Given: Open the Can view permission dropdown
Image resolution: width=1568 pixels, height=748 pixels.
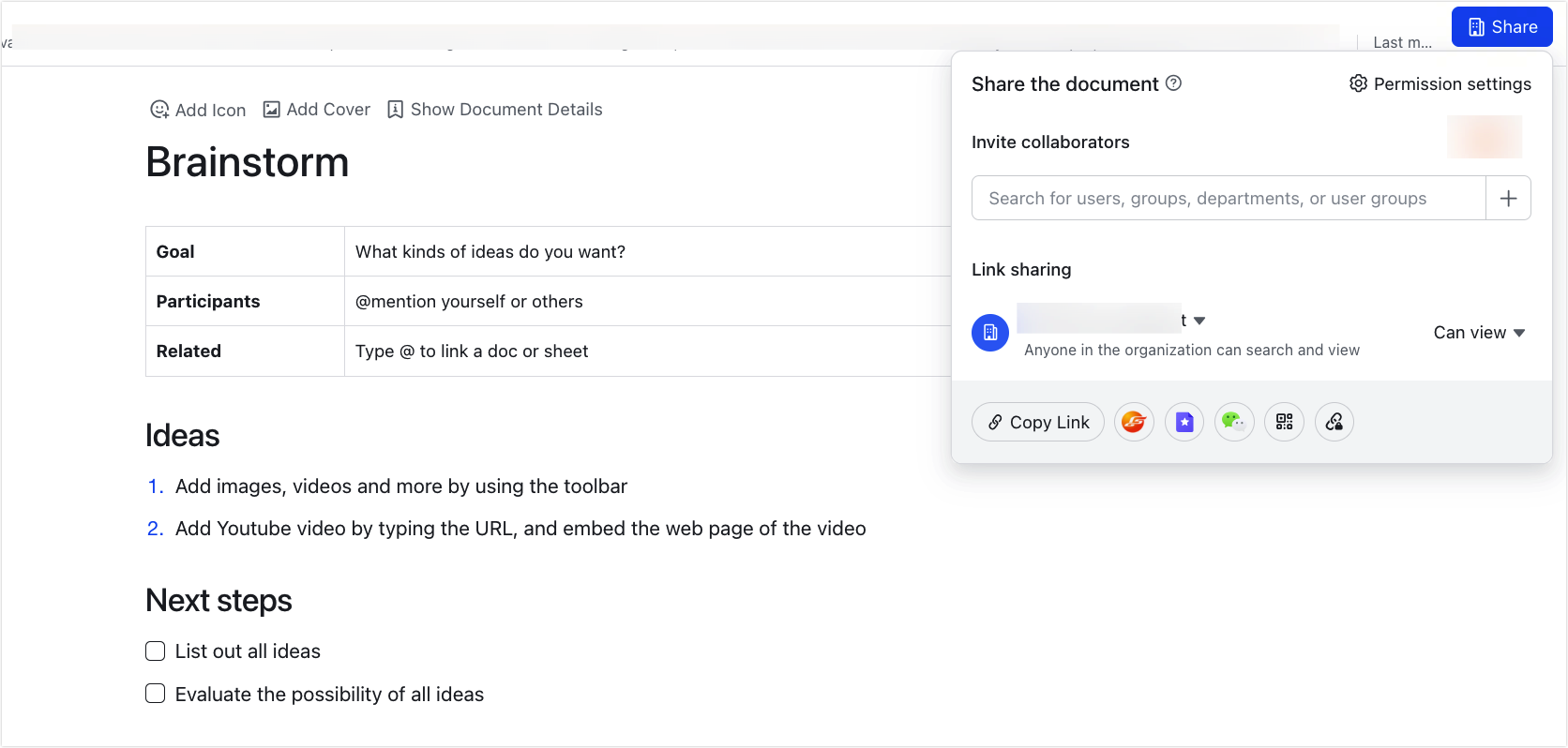Looking at the screenshot, I should coord(1479,333).
